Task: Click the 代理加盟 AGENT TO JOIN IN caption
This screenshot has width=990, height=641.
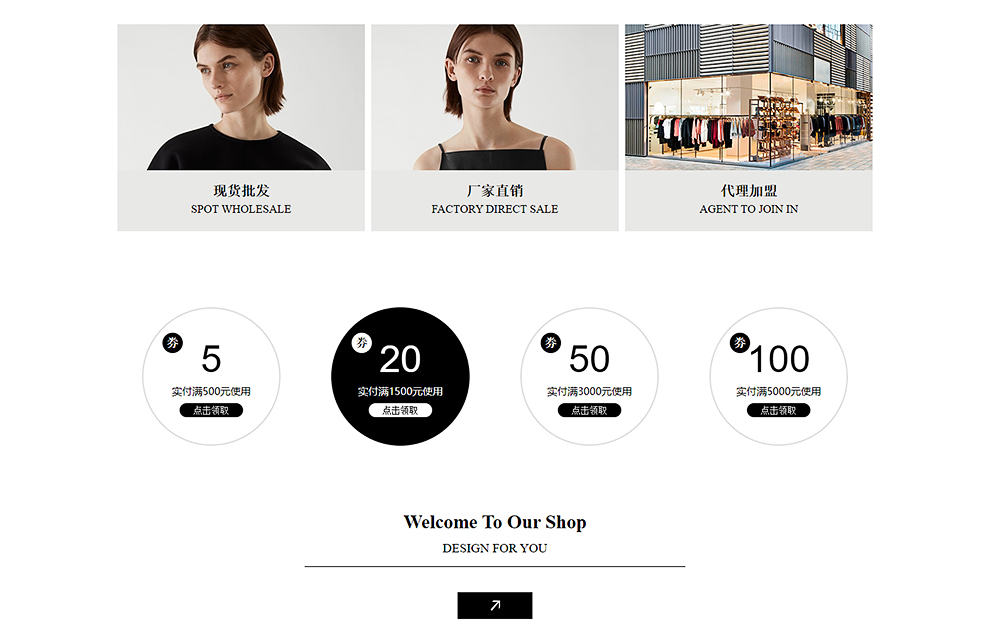Action: [749, 200]
